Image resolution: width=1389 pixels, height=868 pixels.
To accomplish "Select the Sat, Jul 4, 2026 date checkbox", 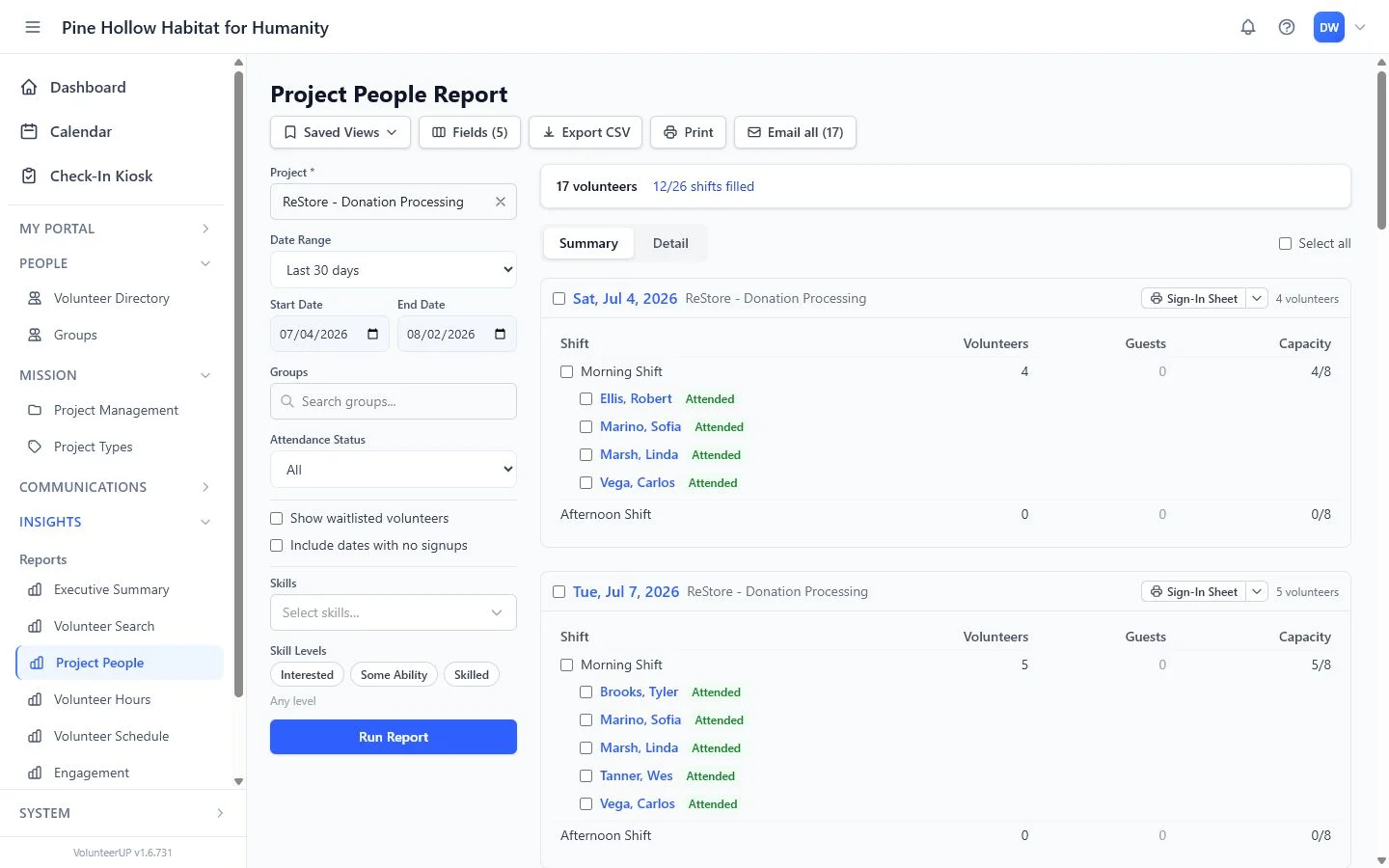I will pyautogui.click(x=558, y=298).
